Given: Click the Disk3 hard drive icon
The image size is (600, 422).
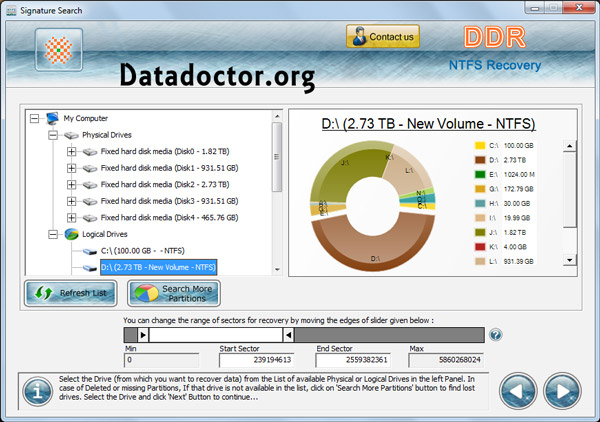Looking at the screenshot, I should tap(90, 202).
